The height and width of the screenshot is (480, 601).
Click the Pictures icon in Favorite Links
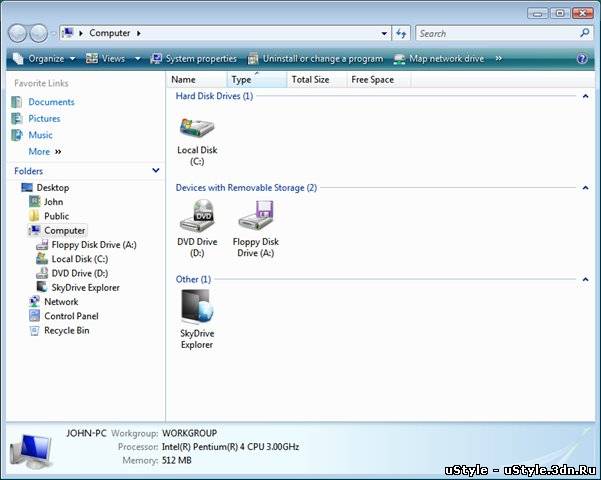tap(16, 118)
